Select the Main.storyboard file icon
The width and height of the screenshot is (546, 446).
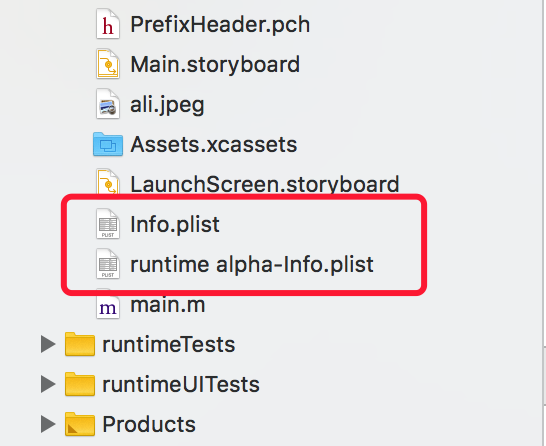click(x=108, y=64)
